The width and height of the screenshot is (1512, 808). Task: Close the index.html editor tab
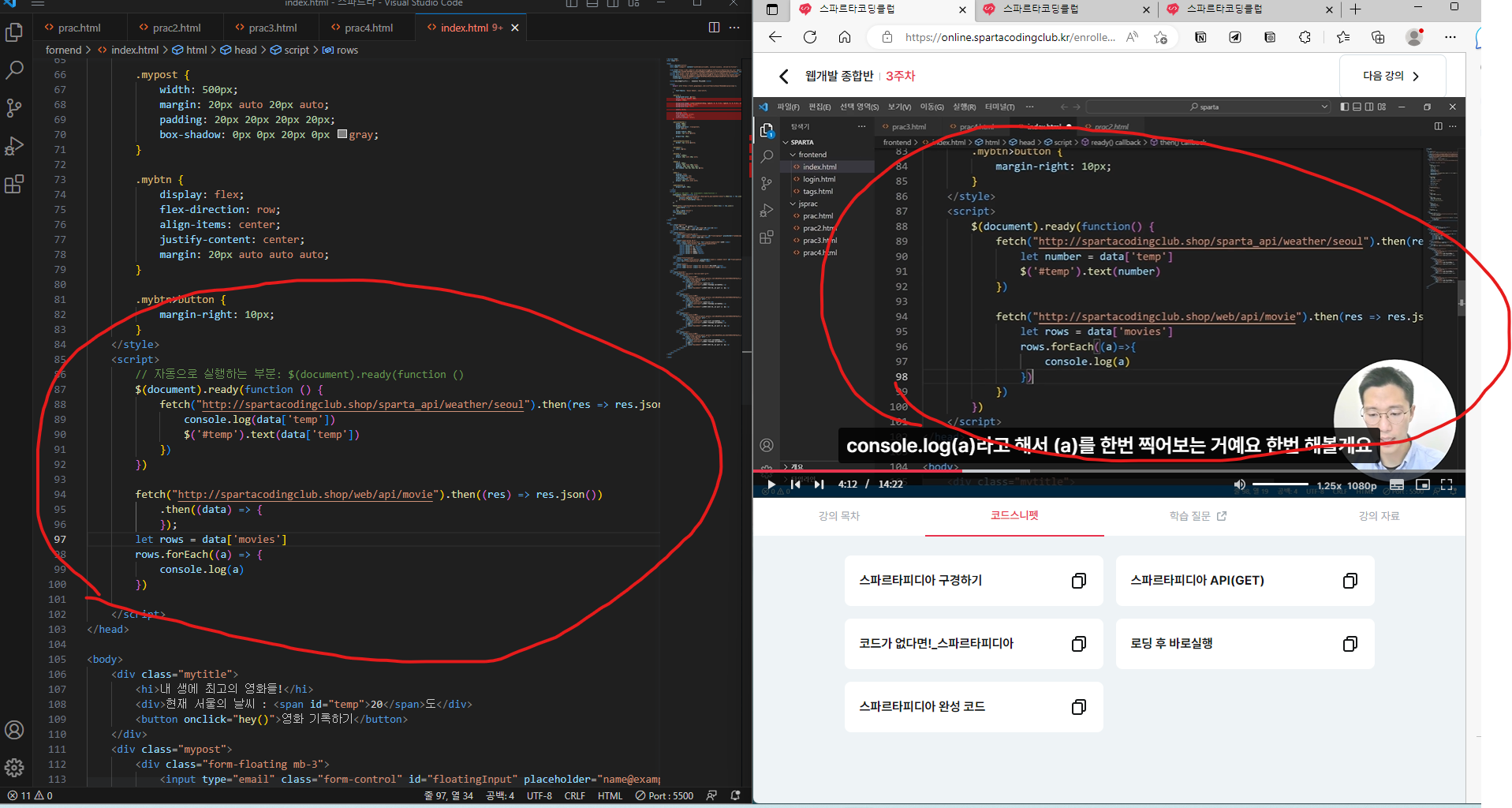click(x=515, y=28)
